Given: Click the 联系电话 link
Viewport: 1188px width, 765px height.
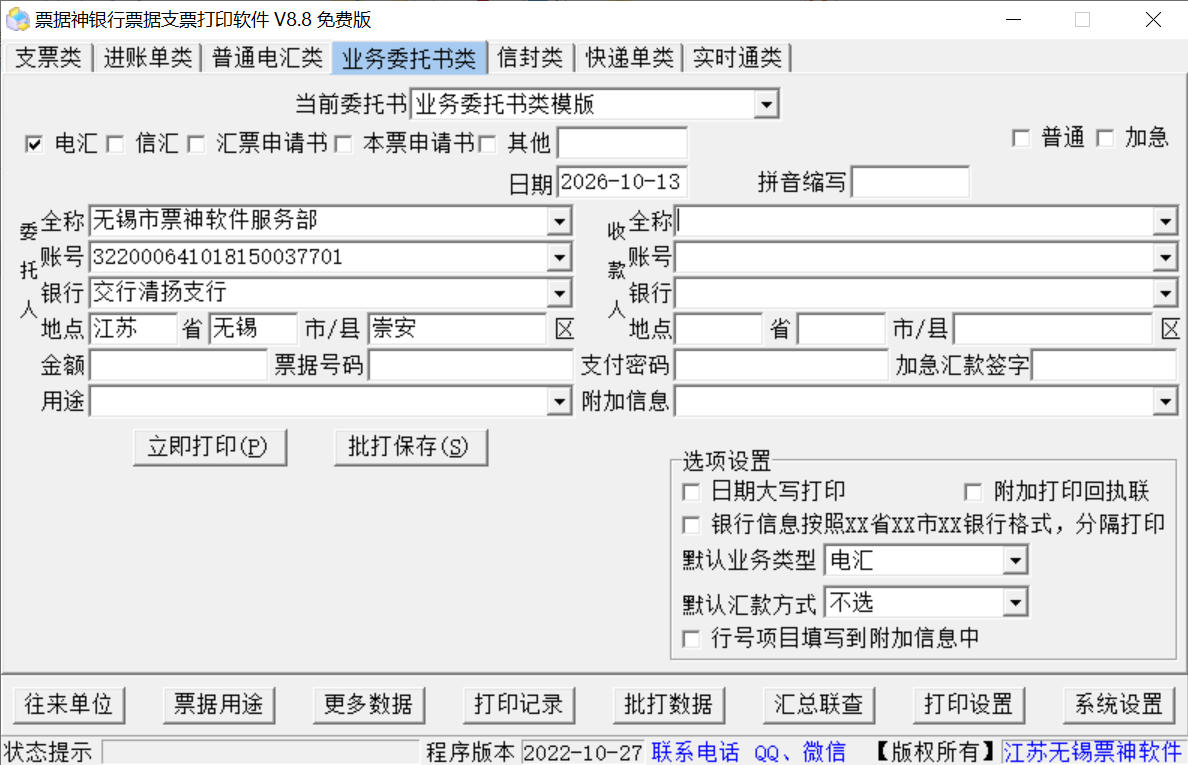Looking at the screenshot, I should 696,751.
